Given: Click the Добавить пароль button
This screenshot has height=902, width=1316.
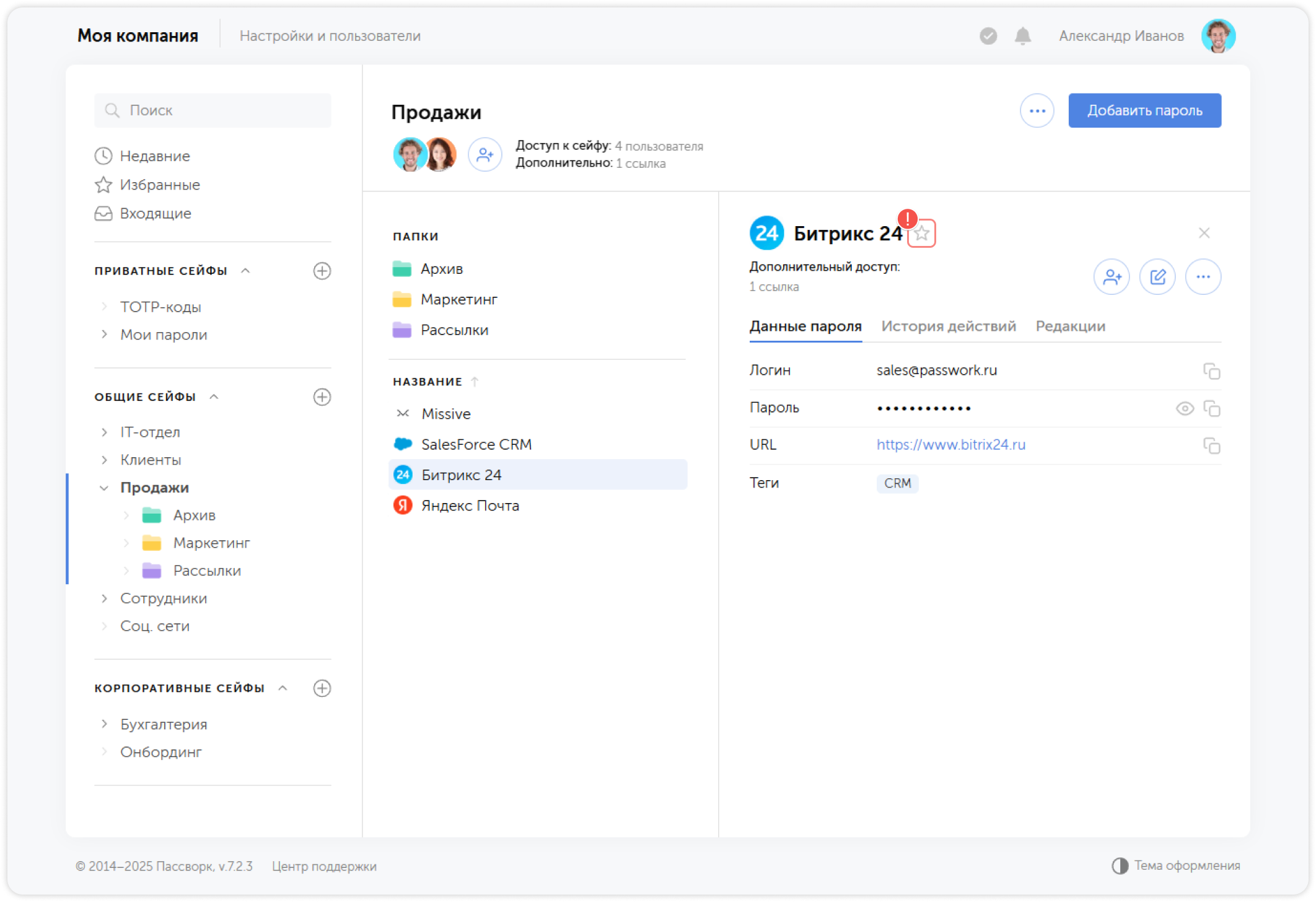Looking at the screenshot, I should 1144,111.
